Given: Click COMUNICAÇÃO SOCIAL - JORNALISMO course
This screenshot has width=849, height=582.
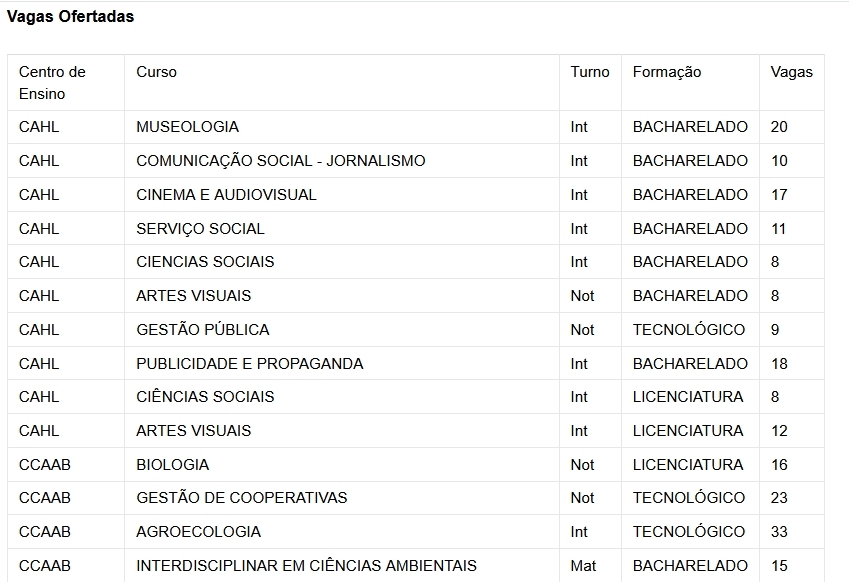Looking at the screenshot, I should [x=280, y=161].
